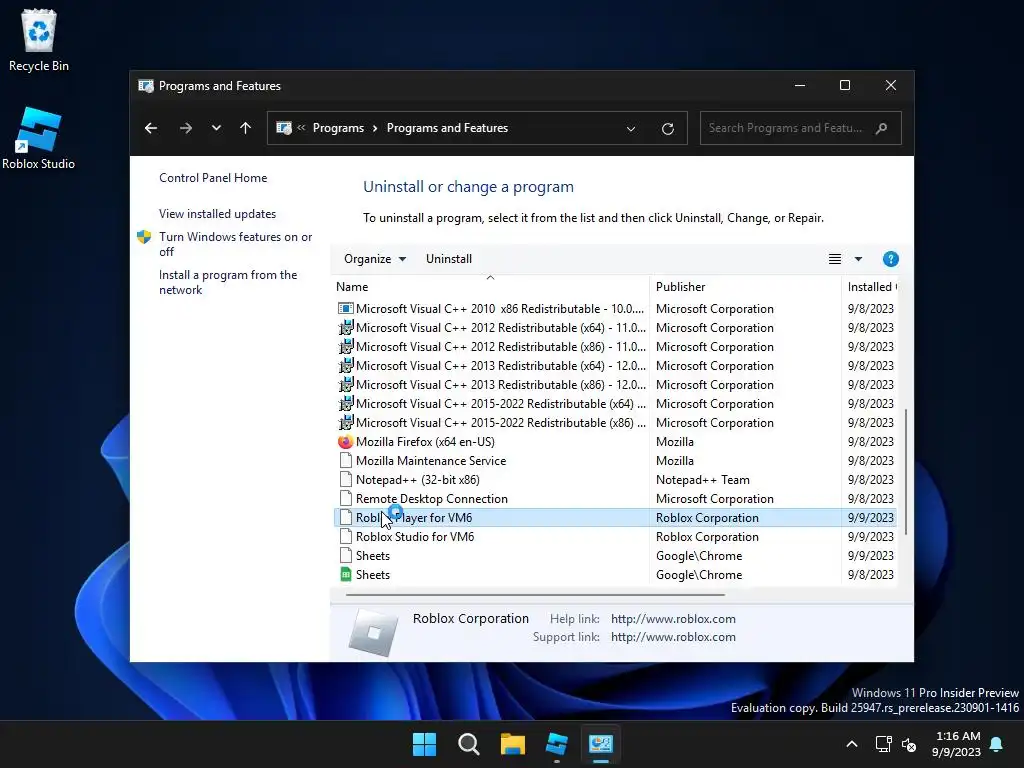Select Roblox Studio for VM6 entry
The height and width of the screenshot is (768, 1024).
pyautogui.click(x=615, y=537)
